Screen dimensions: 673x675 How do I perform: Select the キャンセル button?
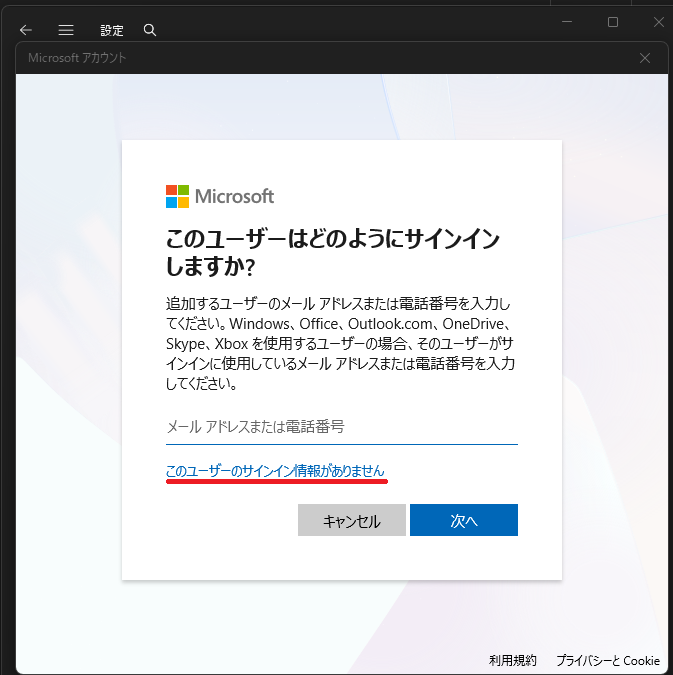[352, 520]
